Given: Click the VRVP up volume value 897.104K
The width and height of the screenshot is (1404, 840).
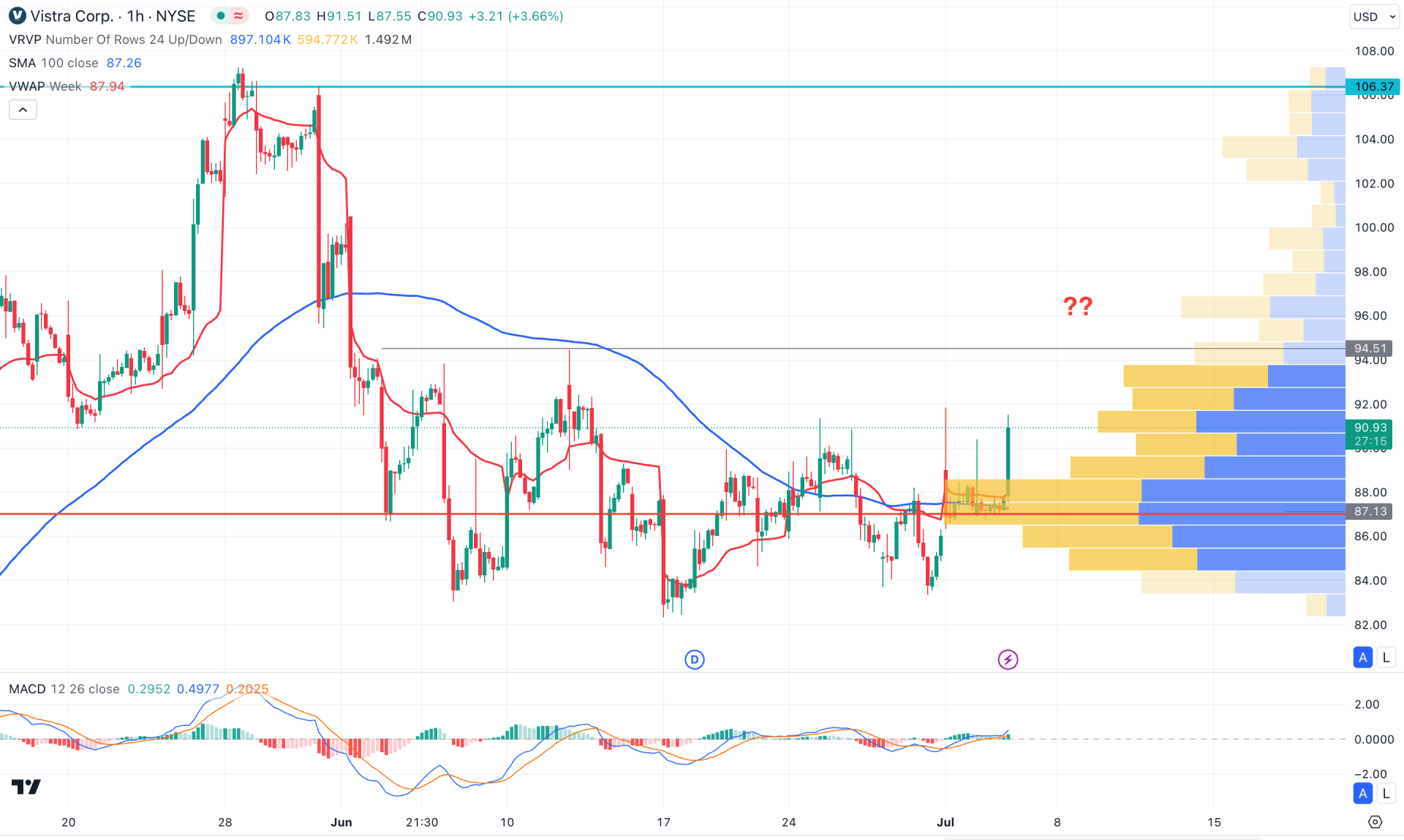Looking at the screenshot, I should point(260,39).
